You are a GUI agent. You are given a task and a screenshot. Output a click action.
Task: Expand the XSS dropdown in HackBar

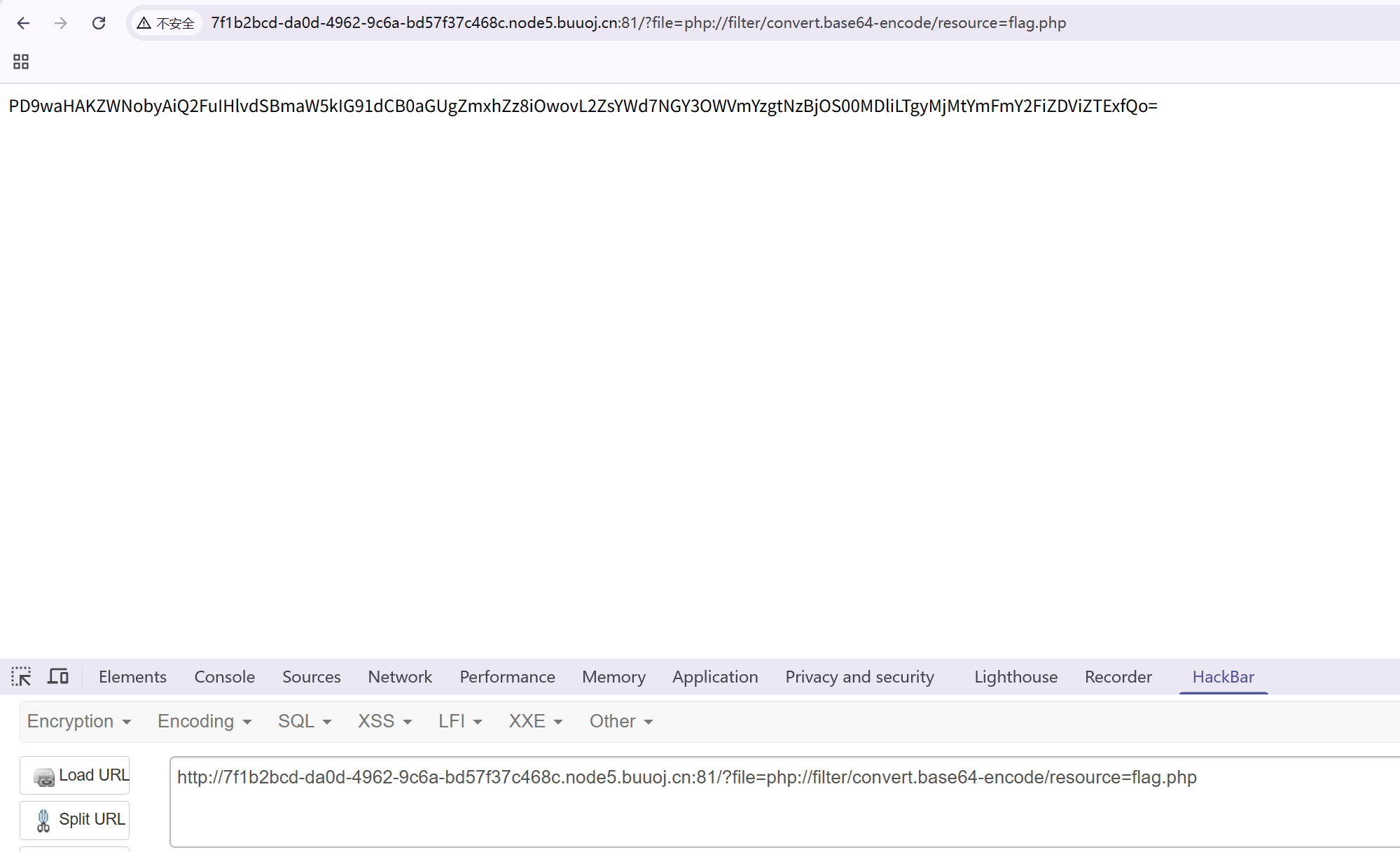[383, 721]
